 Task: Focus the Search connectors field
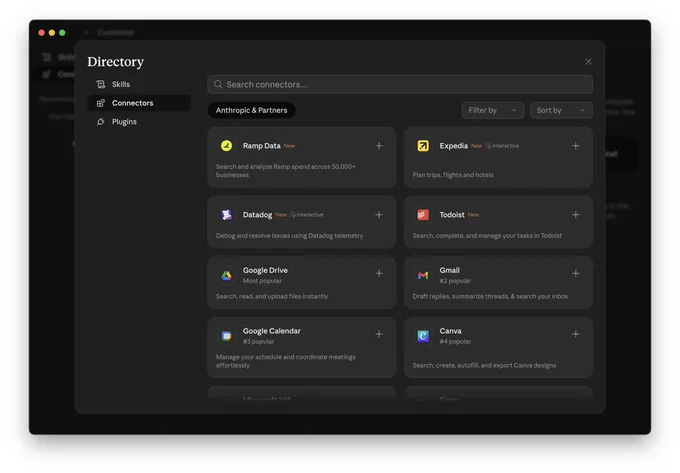pyautogui.click(x=400, y=84)
